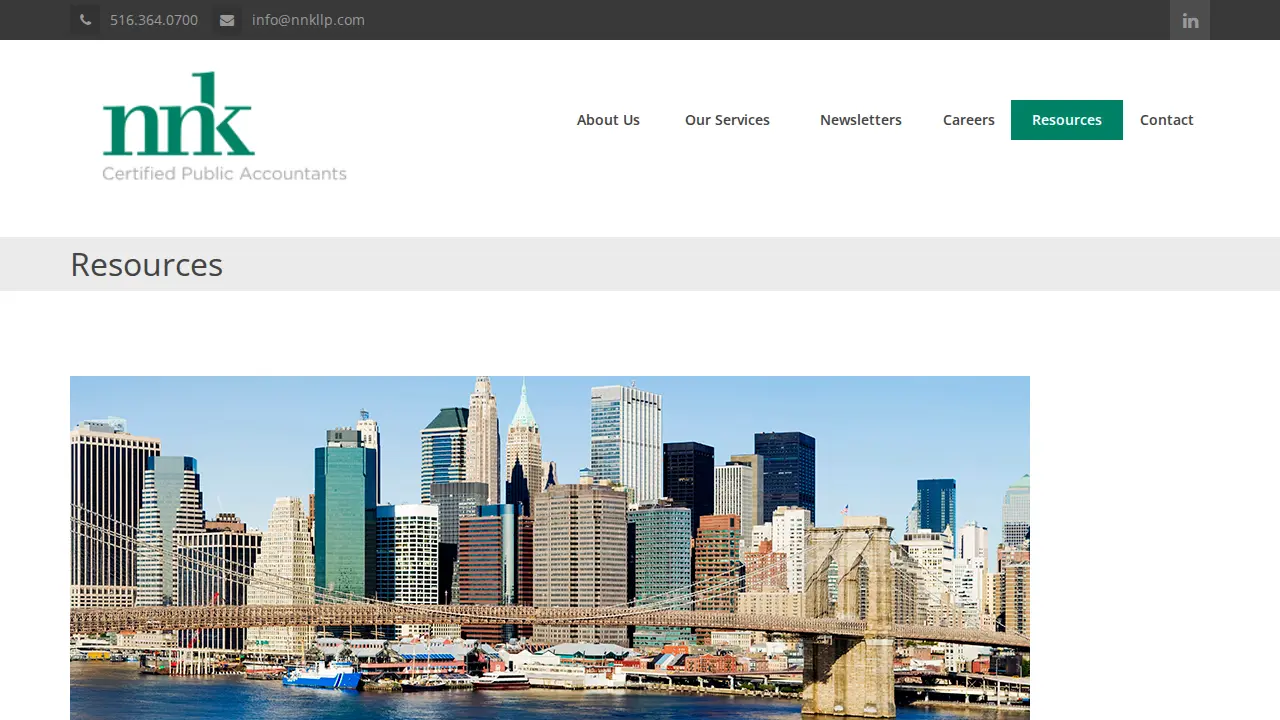Click the info@nnkllp.com email link
Image resolution: width=1280 pixels, height=720 pixels.
pyautogui.click(x=308, y=20)
